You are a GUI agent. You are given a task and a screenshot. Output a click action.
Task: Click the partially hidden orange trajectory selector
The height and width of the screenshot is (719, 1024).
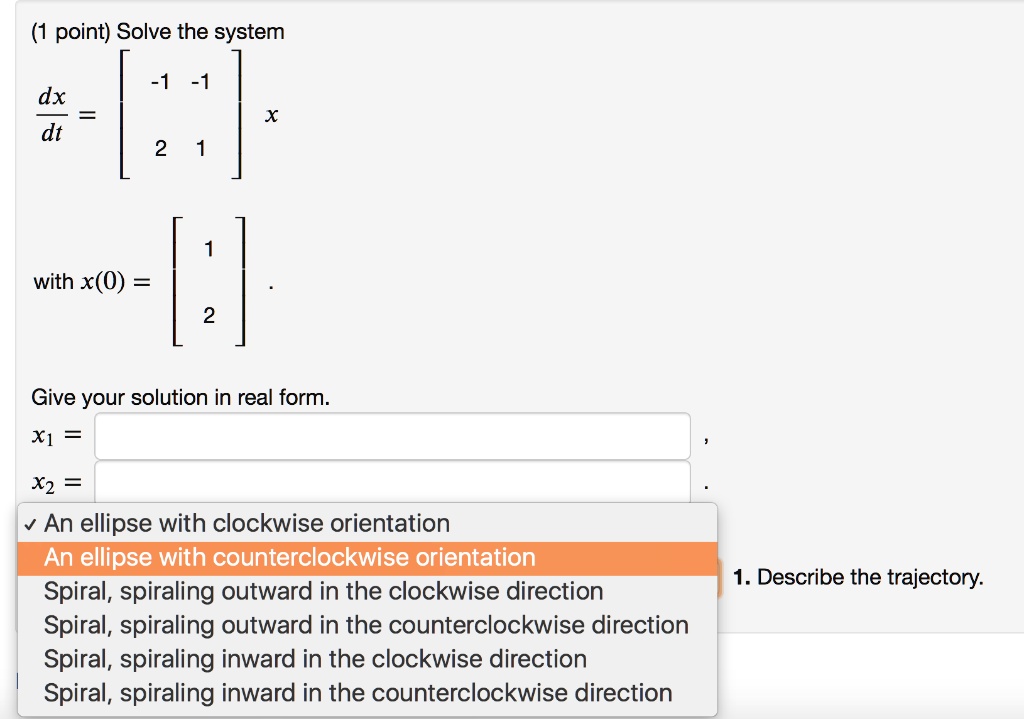click(716, 577)
